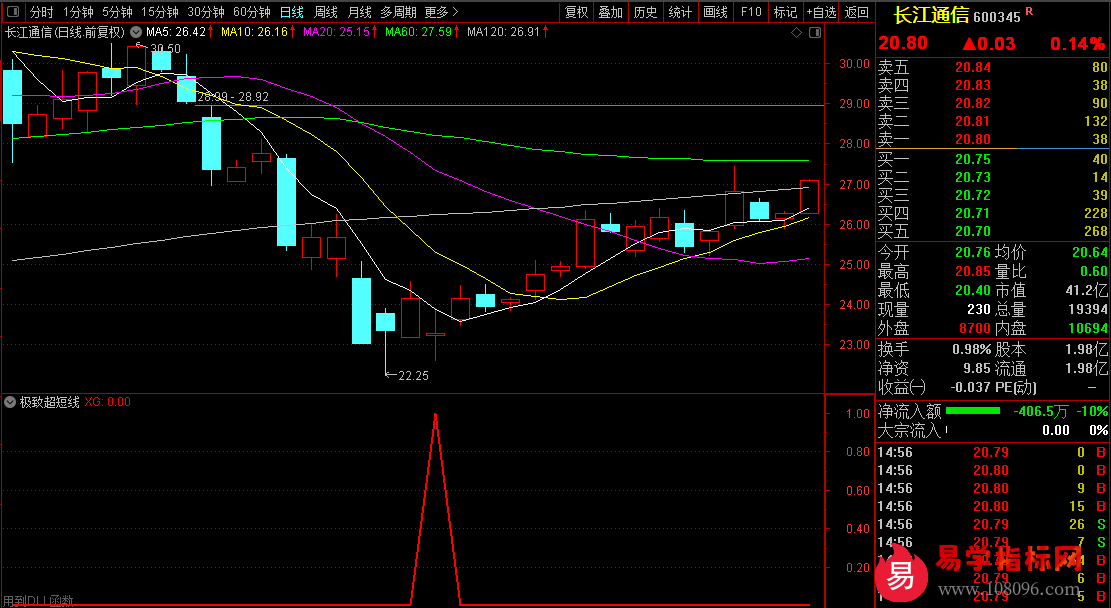Click the MA20: 25.15 indicator label
Screen dimensions: 1111x608
[337, 33]
